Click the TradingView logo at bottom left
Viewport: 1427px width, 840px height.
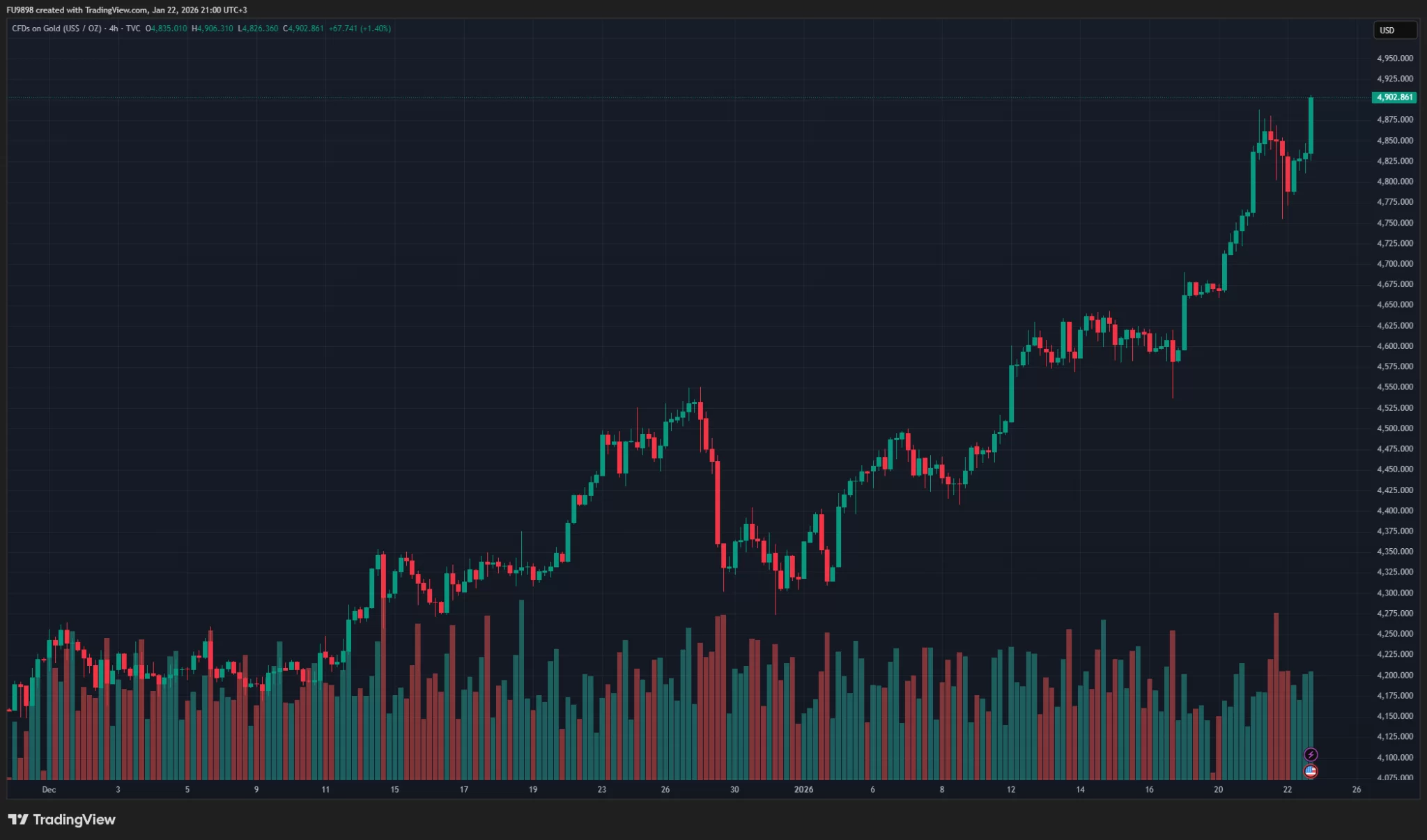click(x=62, y=820)
